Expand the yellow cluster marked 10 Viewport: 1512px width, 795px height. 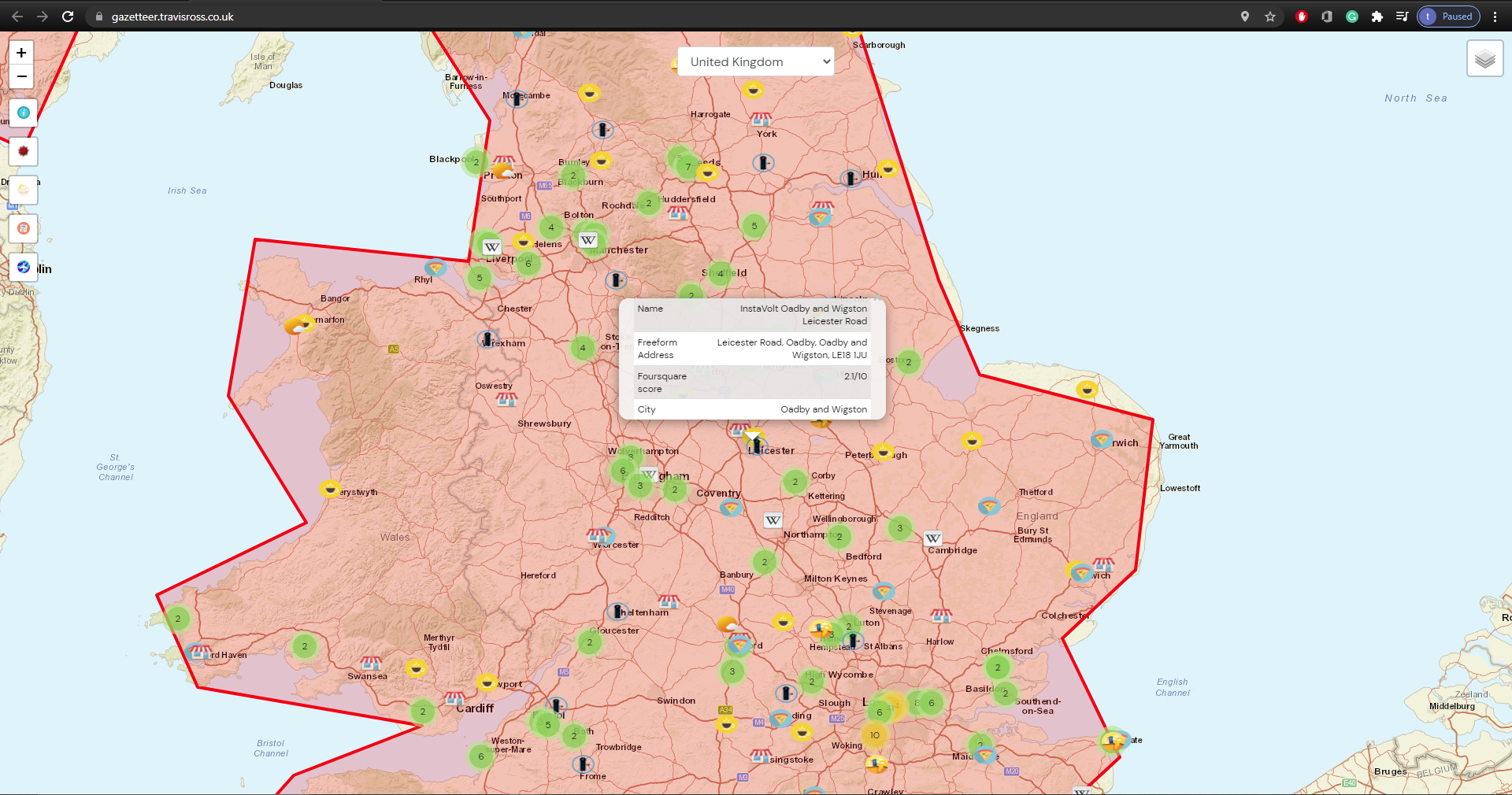[874, 735]
